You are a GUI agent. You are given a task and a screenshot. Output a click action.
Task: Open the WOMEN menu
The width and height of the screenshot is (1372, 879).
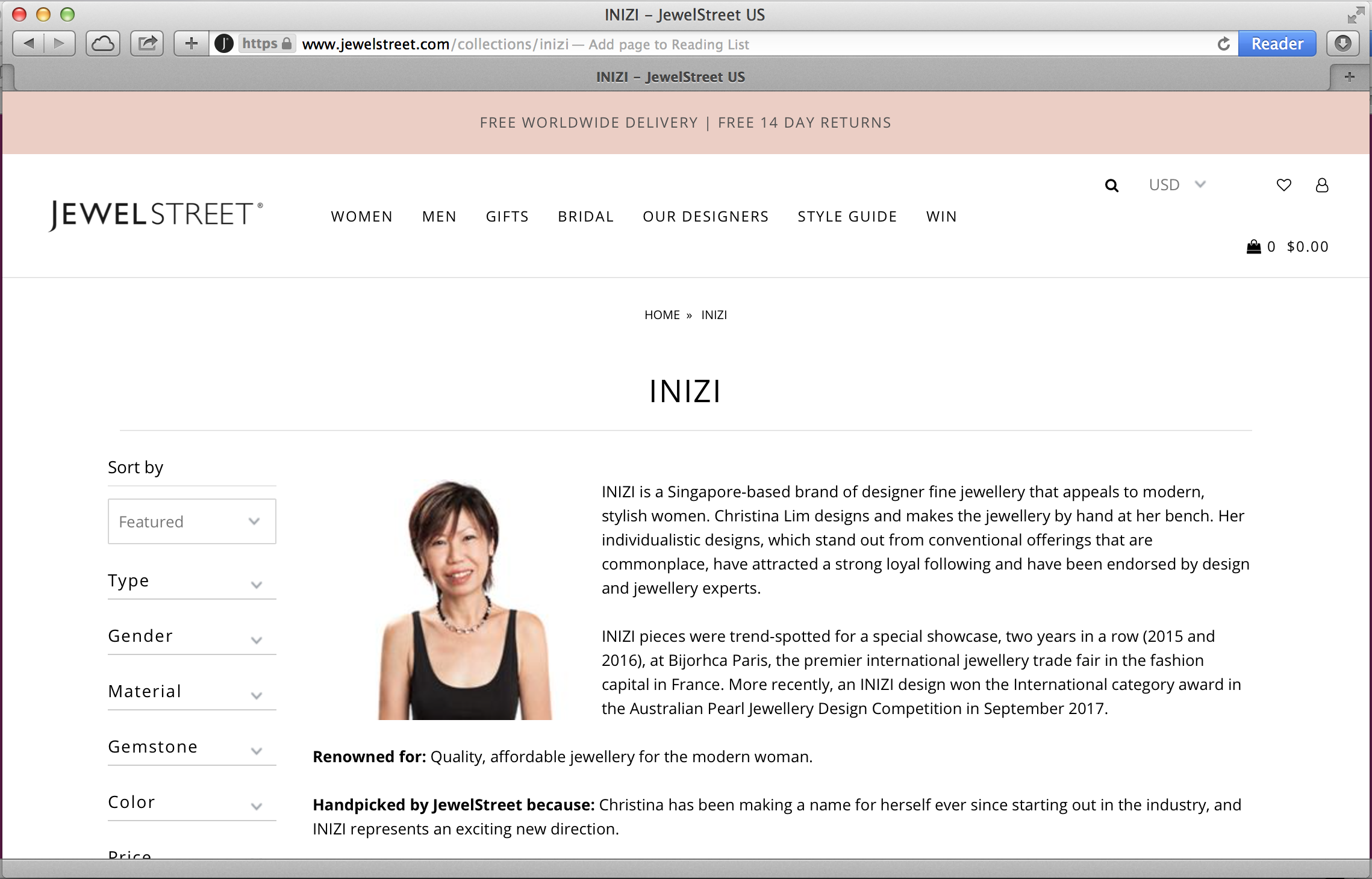click(x=361, y=217)
